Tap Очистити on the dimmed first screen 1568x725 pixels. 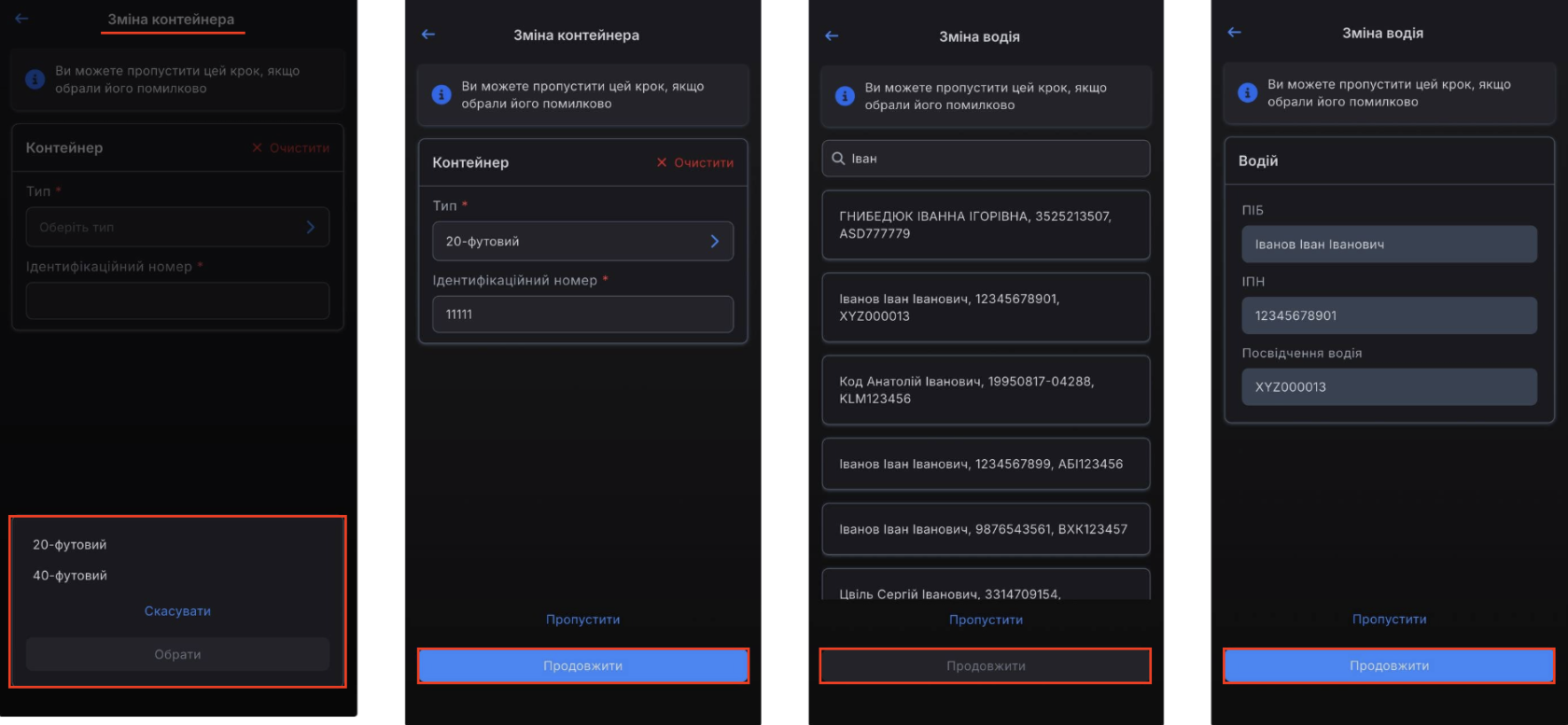[x=290, y=147]
